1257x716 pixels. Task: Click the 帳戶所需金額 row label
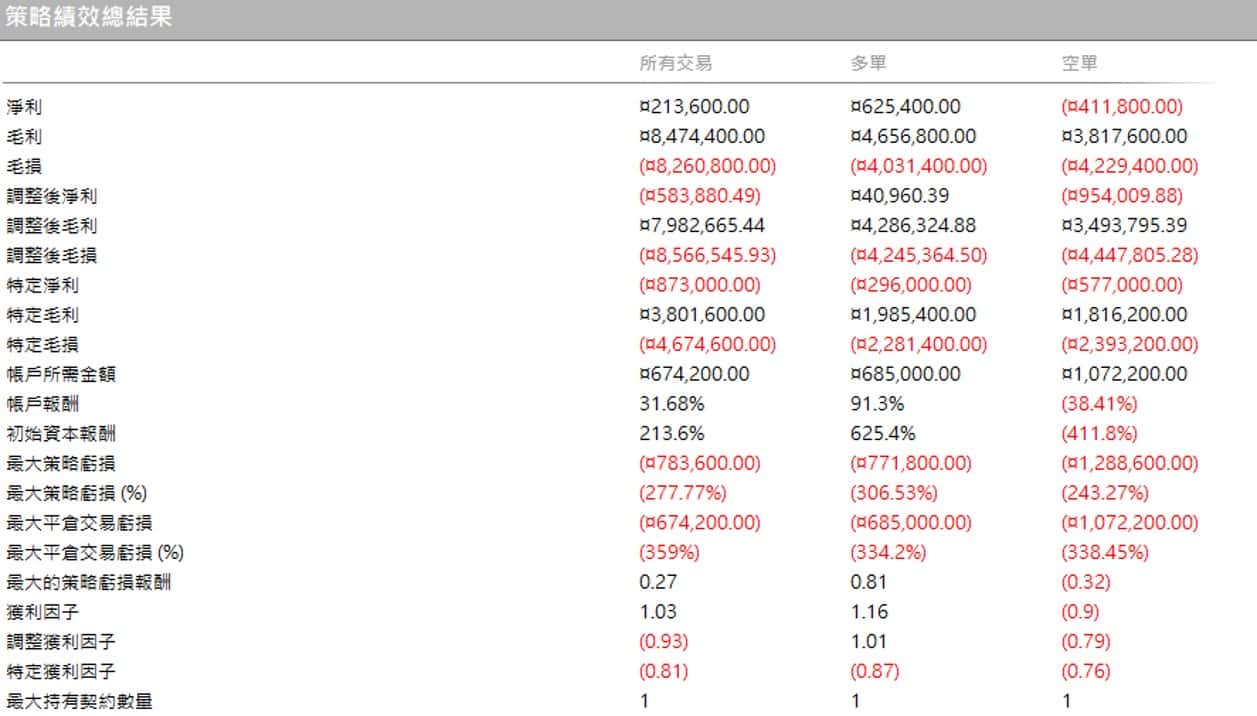pyautogui.click(x=66, y=375)
